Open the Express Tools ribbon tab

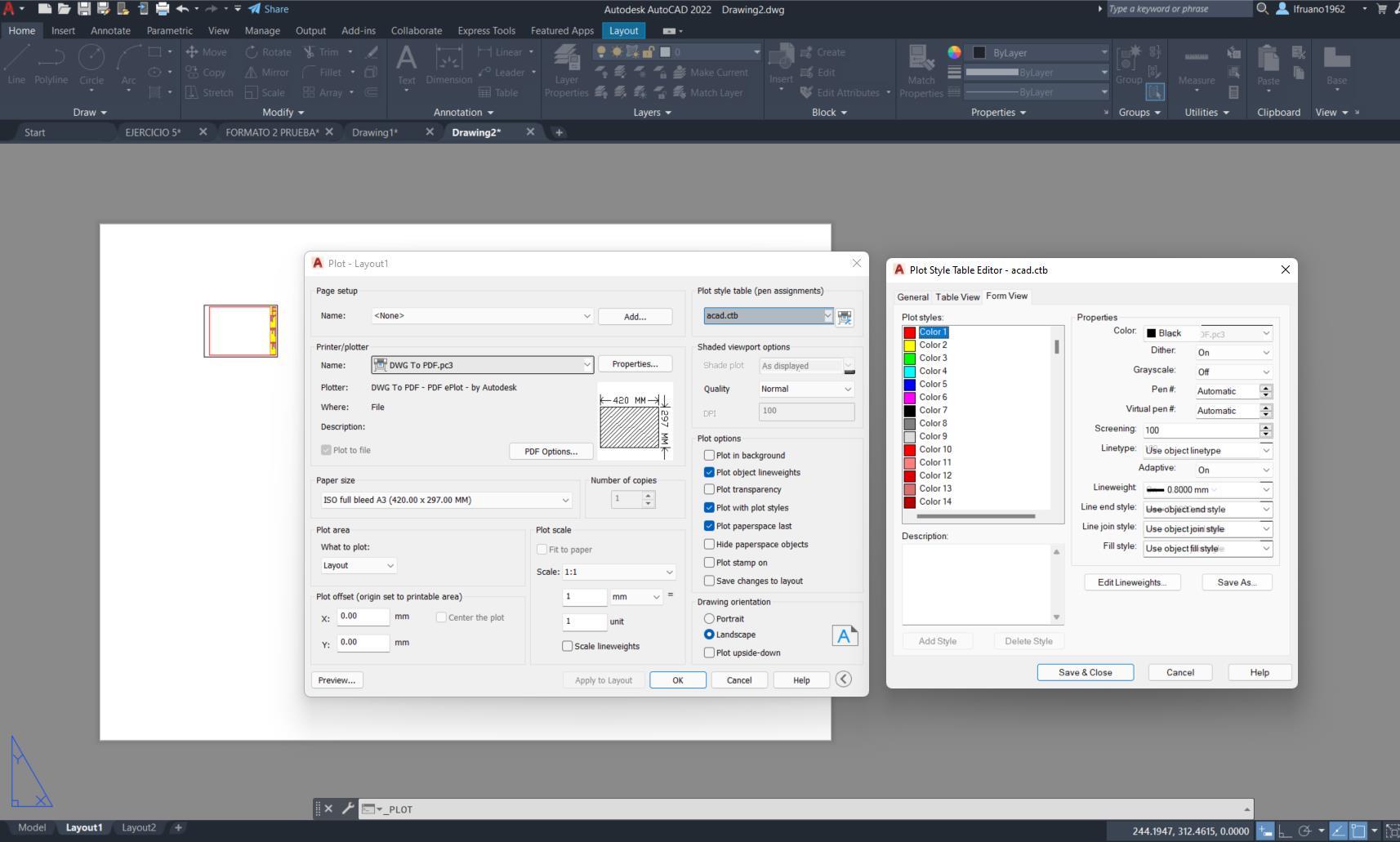coord(486,31)
